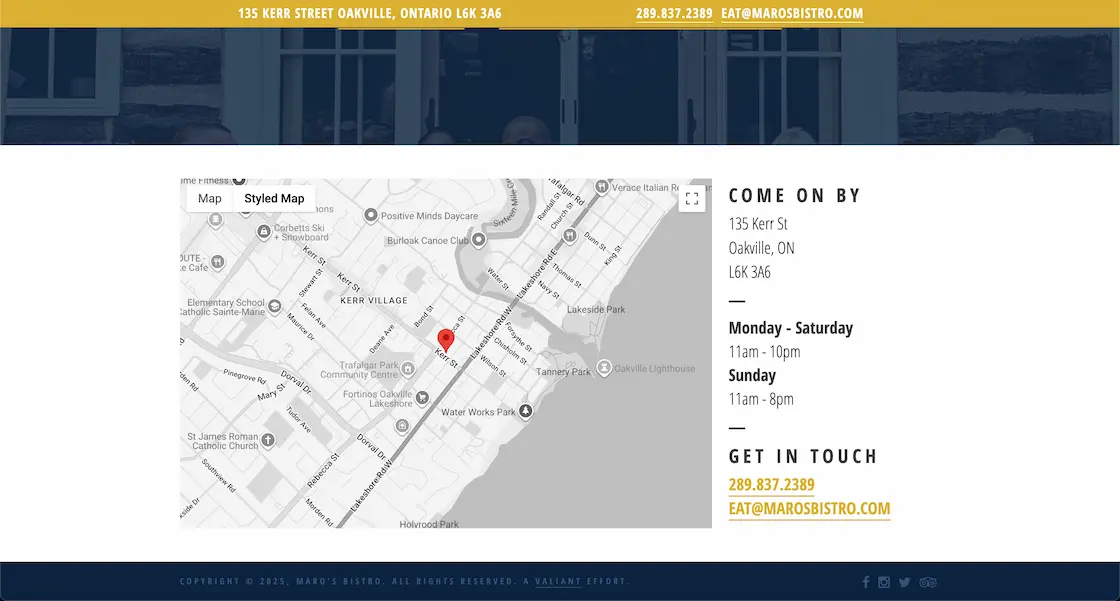
Task: Click the red location marker on Kerr St
Action: tap(446, 340)
